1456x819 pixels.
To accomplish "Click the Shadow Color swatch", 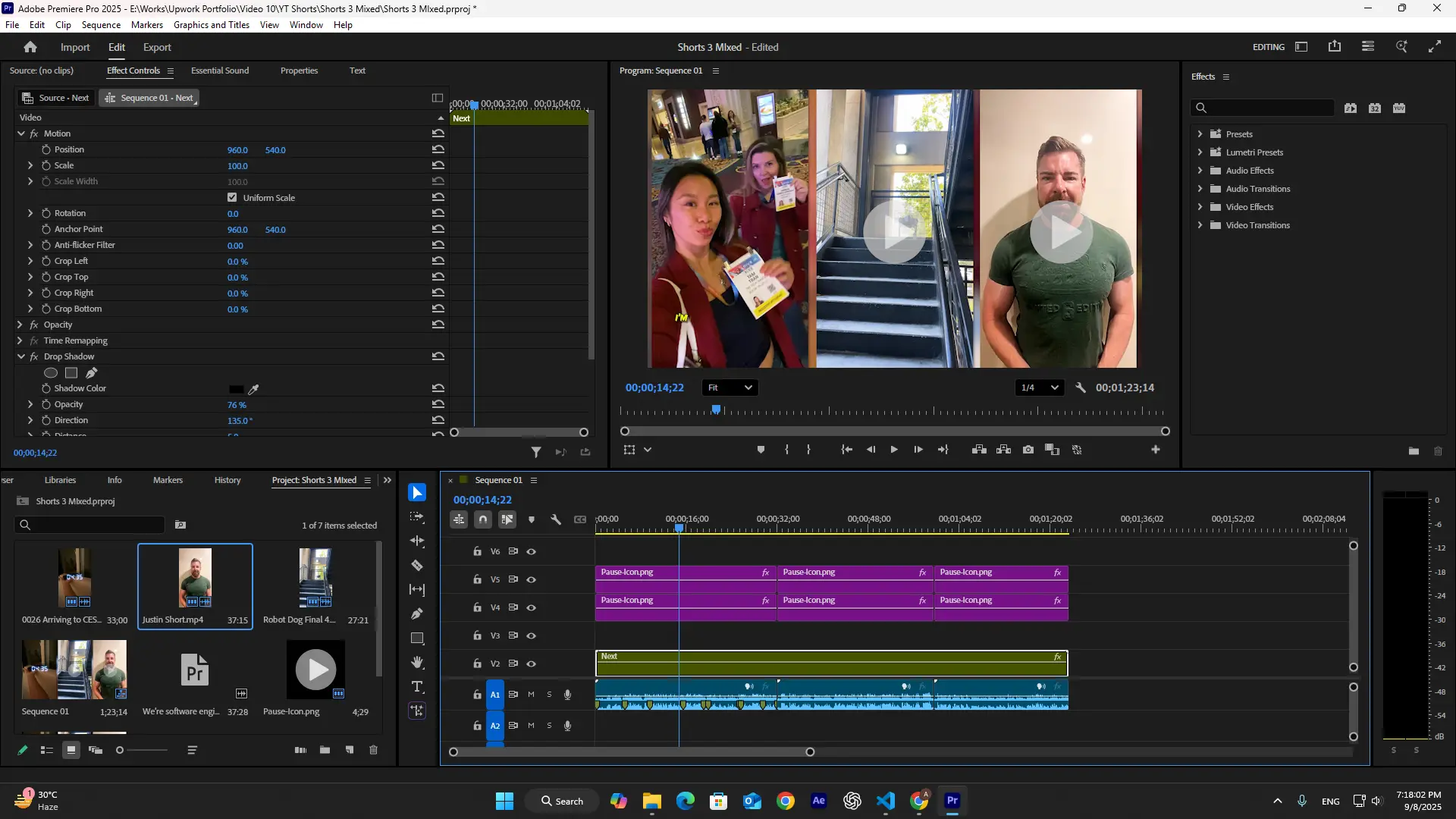I will [x=236, y=389].
